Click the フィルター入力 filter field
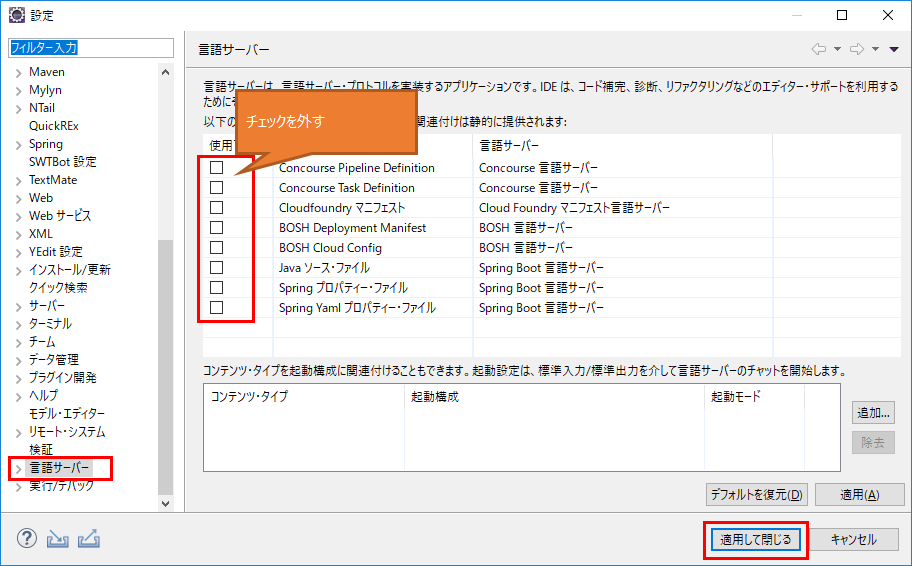Image resolution: width=912 pixels, height=566 pixels. pos(91,48)
